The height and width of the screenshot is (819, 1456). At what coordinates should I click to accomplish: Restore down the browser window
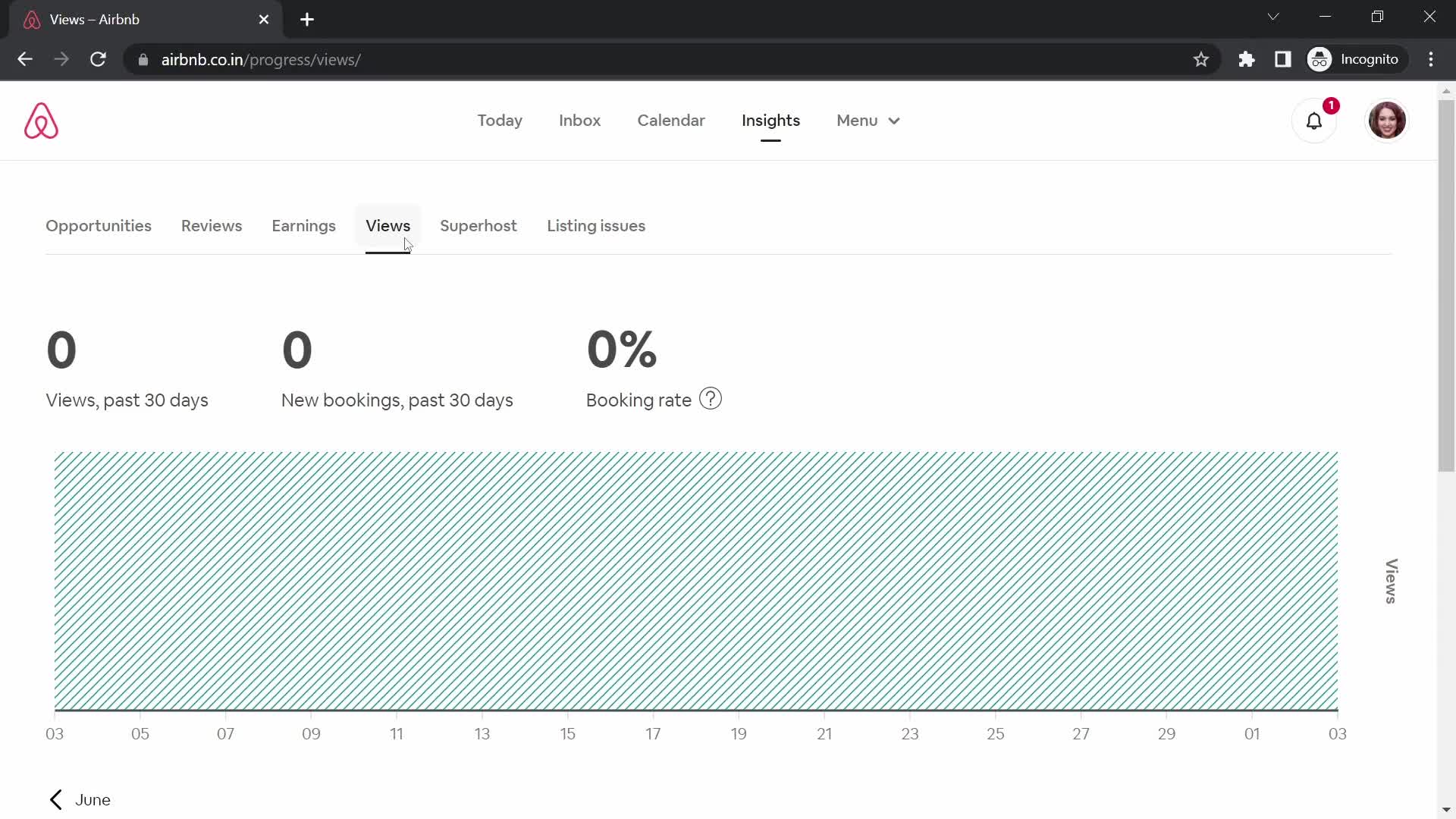click(1378, 17)
